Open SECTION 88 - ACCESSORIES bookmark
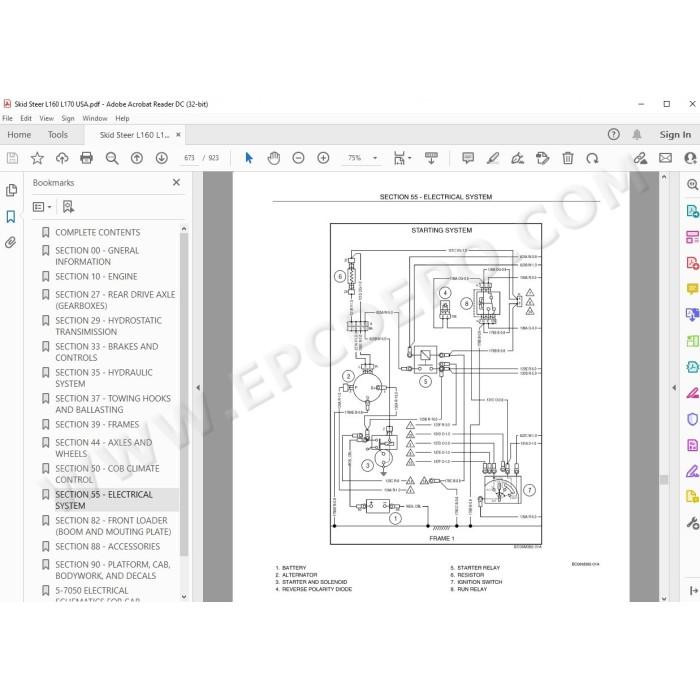The width and height of the screenshot is (700, 700). pyautogui.click(x=108, y=546)
